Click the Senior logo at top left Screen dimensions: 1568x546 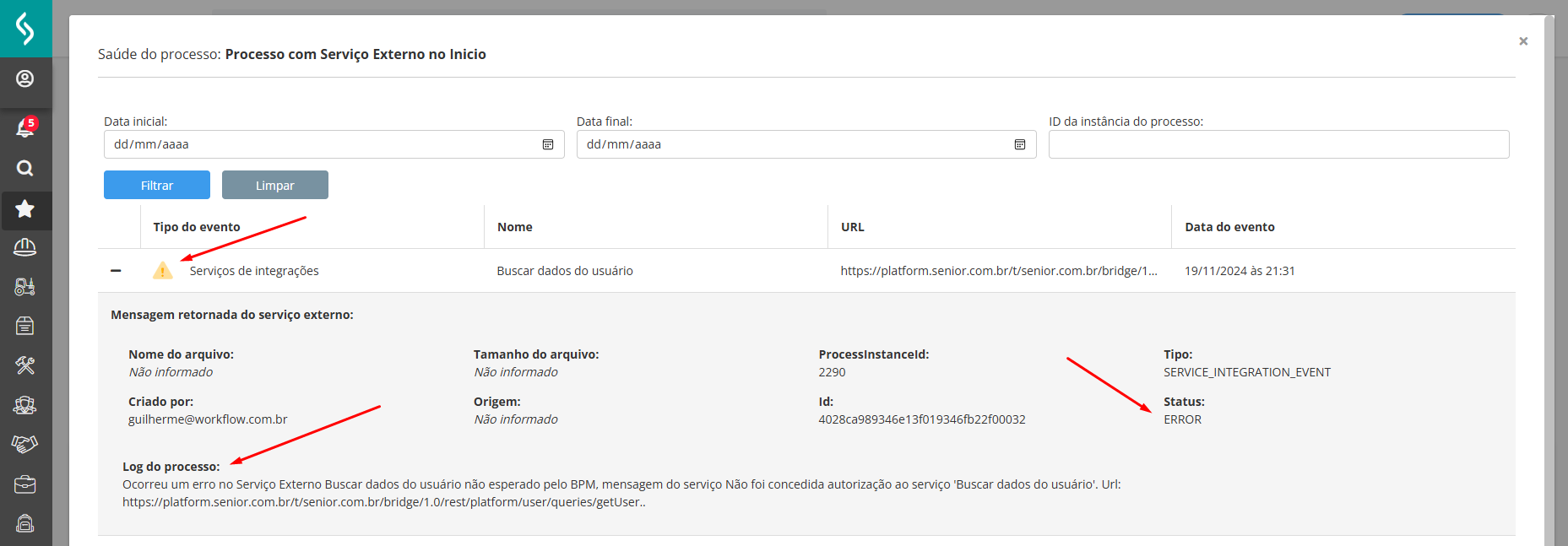click(x=25, y=29)
